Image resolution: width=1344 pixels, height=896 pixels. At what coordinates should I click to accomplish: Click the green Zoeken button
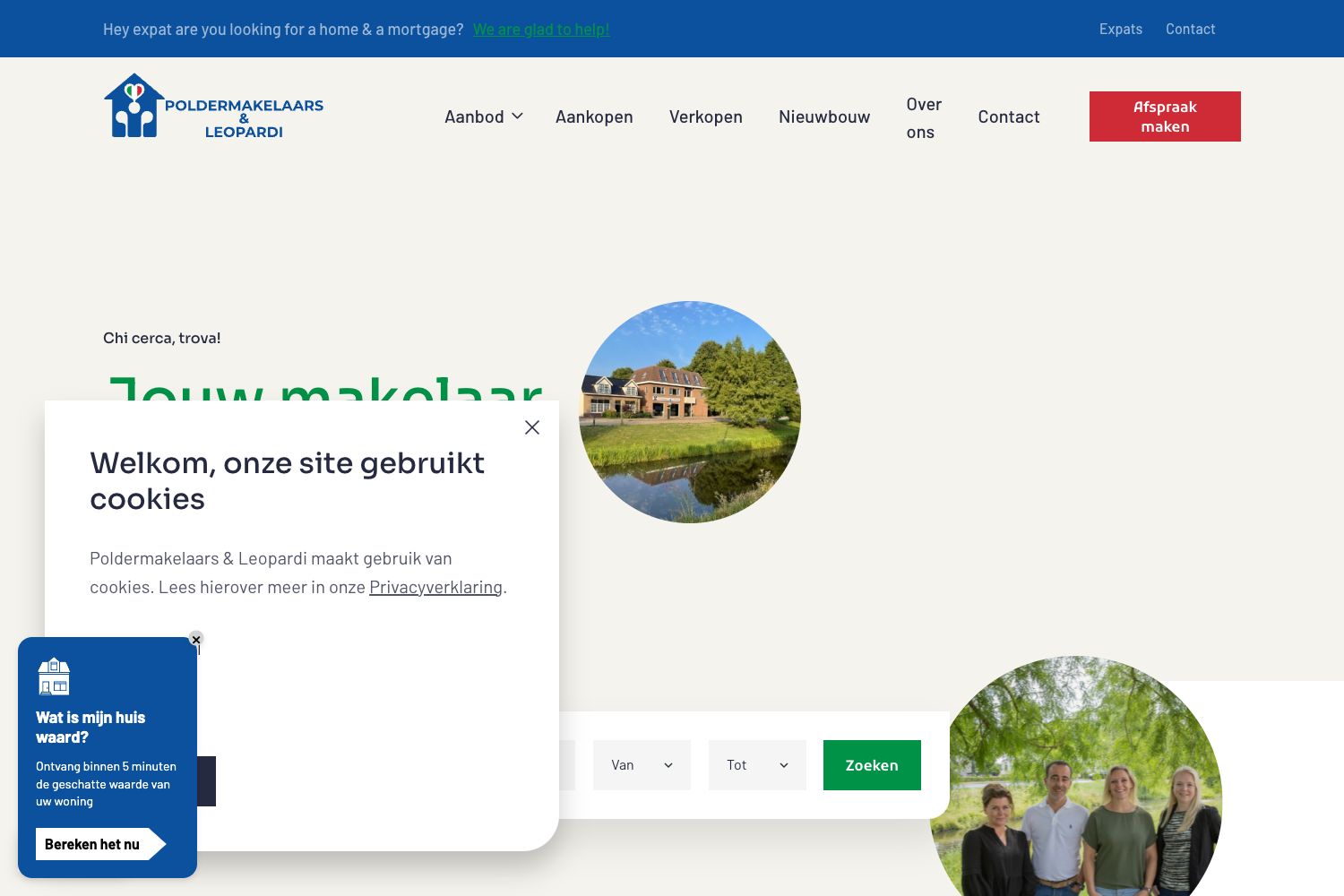tap(872, 765)
